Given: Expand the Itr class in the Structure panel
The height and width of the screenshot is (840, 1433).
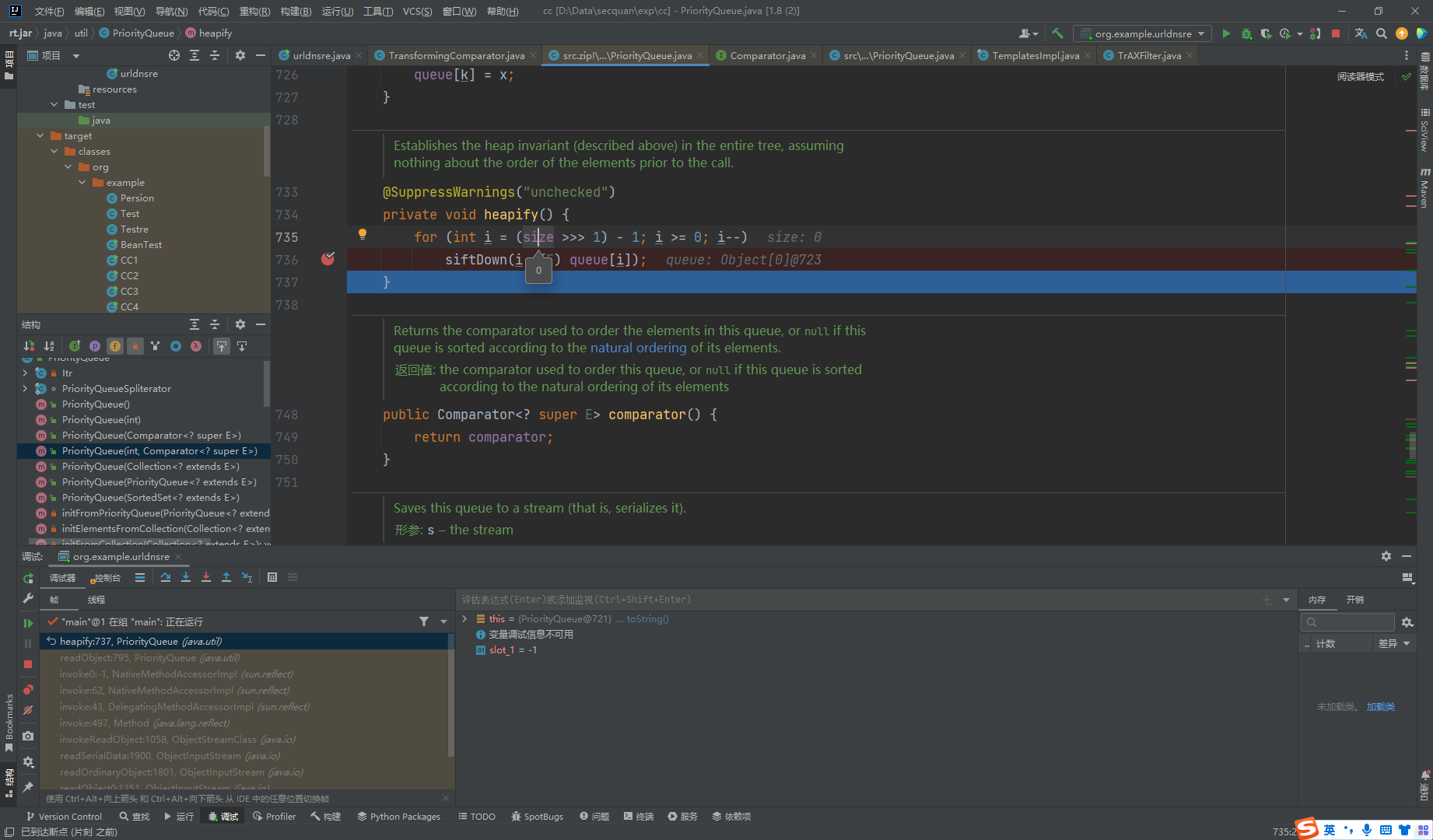Looking at the screenshot, I should [25, 373].
